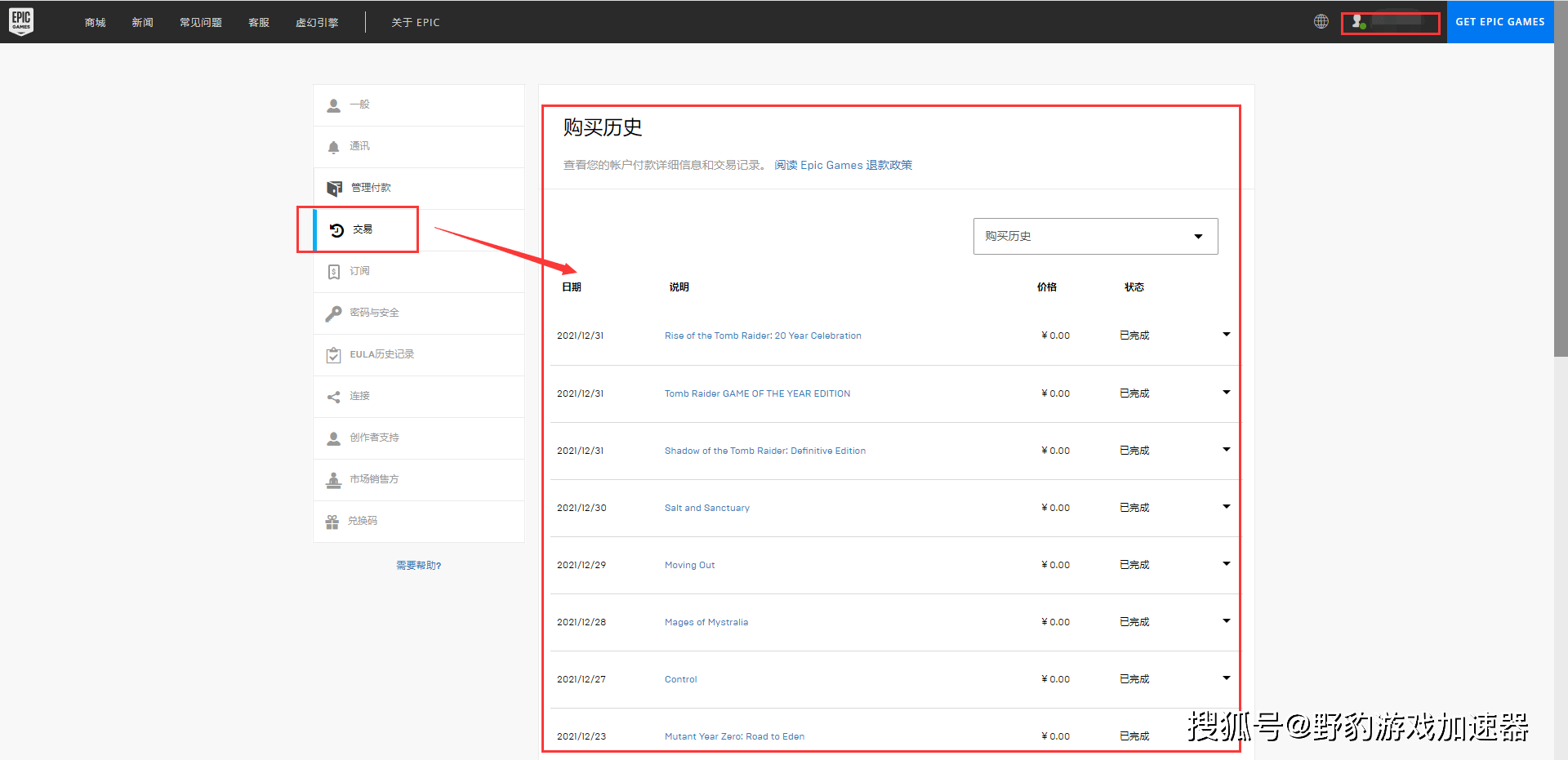Click the 通讯 bell icon in sidebar
Screen dimensions: 1568x760
point(333,146)
